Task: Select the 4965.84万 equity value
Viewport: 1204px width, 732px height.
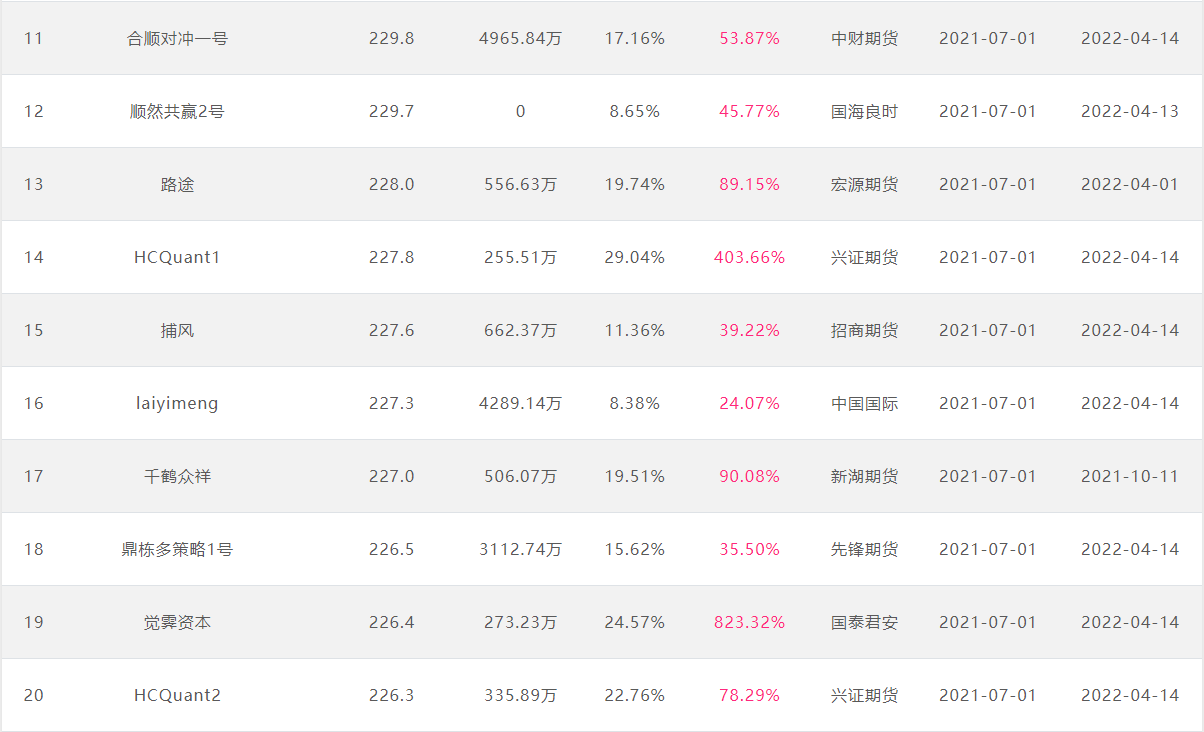Action: 520,38
